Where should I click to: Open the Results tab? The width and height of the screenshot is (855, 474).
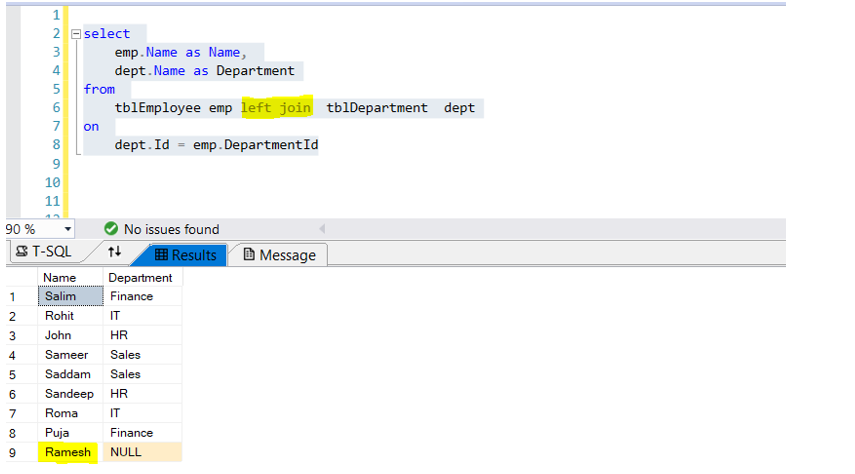[x=185, y=255]
